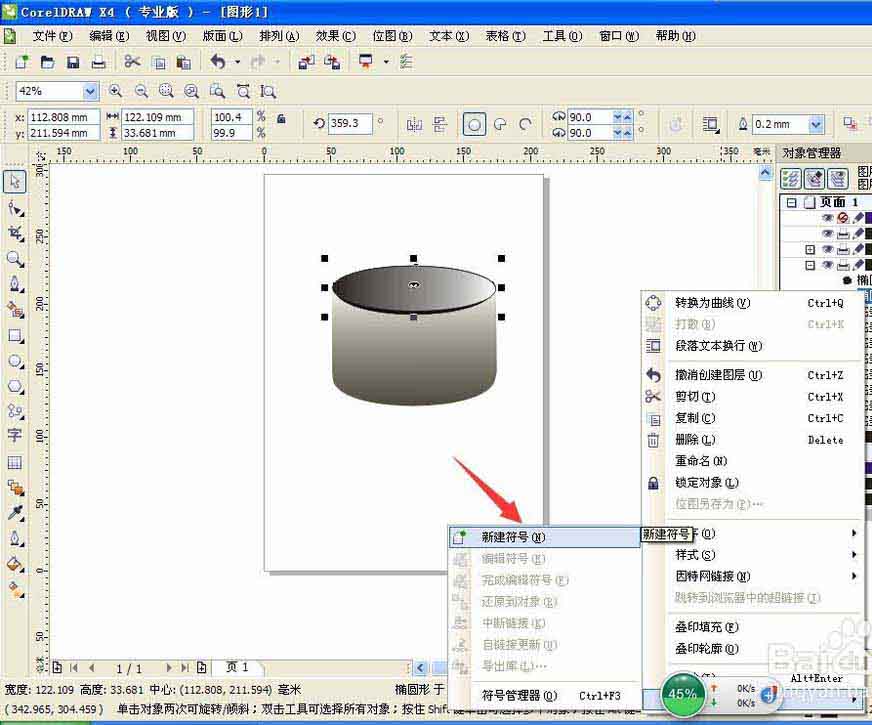The height and width of the screenshot is (725, 872).
Task: Collapse the 页面 1 tree node
Action: (x=791, y=202)
